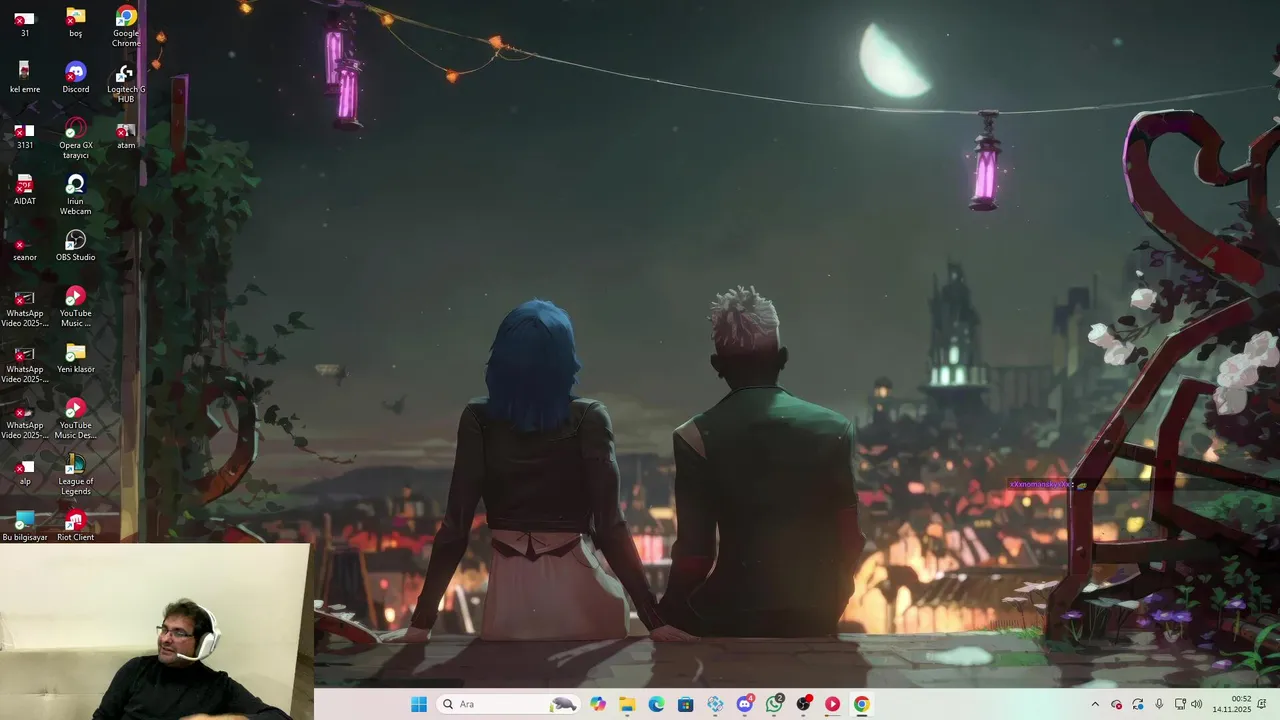Select the AIDAT PDF file

tap(25, 190)
